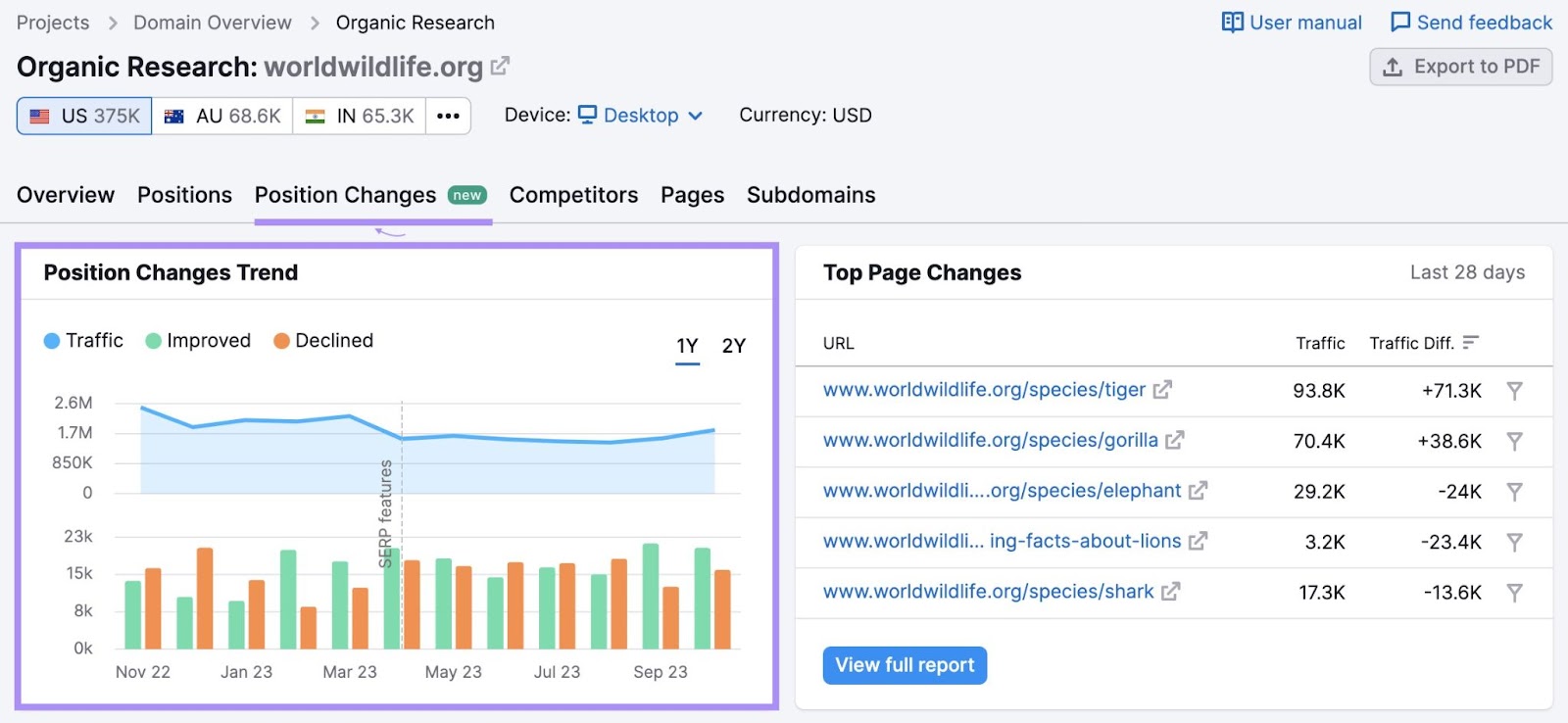Click the Last 28 days label
The height and width of the screenshot is (723, 1568).
(x=1467, y=272)
